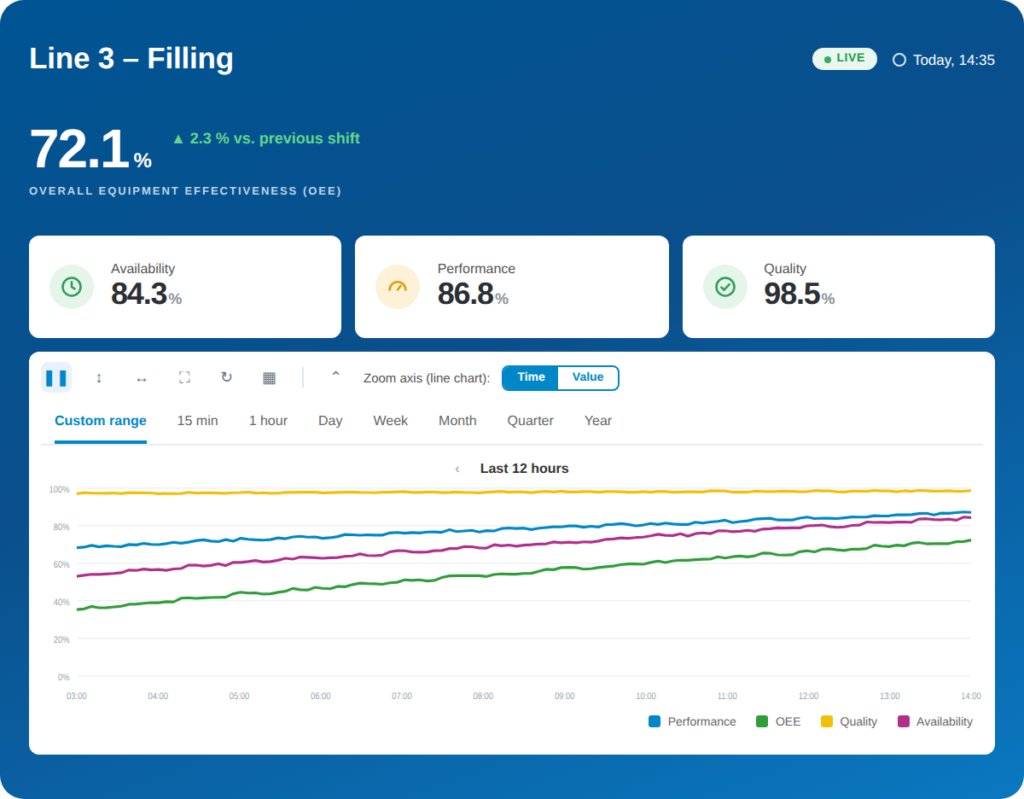This screenshot has width=1024, height=799.
Task: Click the Availability clock icon
Action: coord(72,287)
